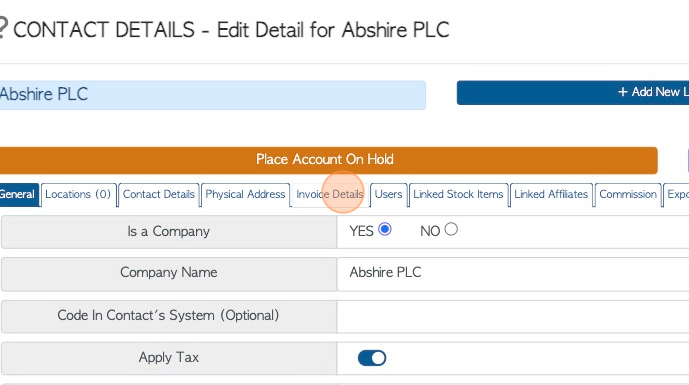Click Code In Contact's System field
Screen dimensions: 689x385
pyautogui.click(x=513, y=316)
